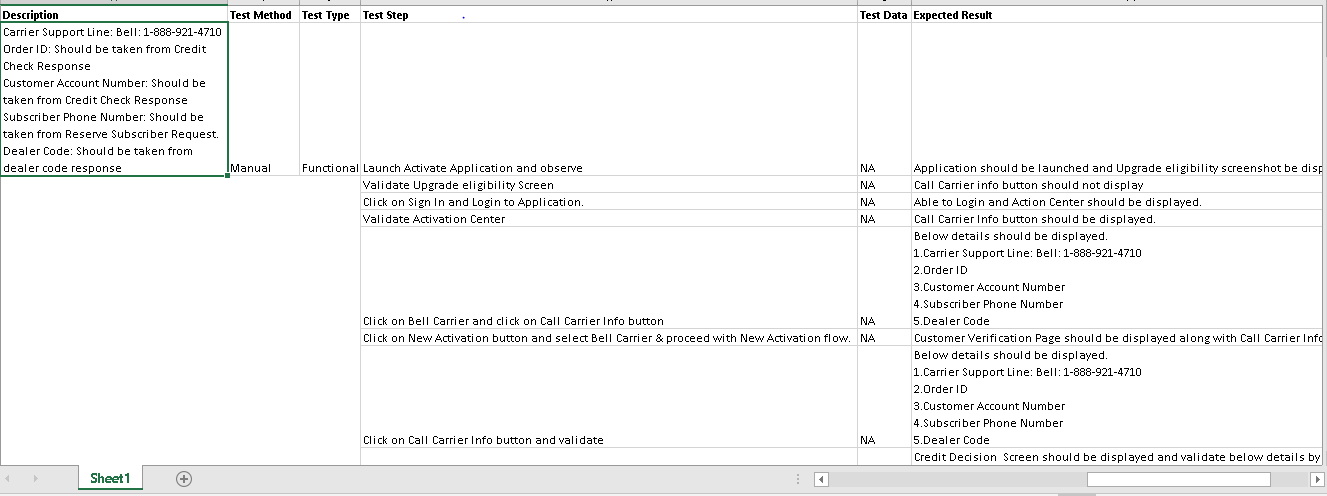Select the Carrier Support Line description cell

click(x=114, y=100)
